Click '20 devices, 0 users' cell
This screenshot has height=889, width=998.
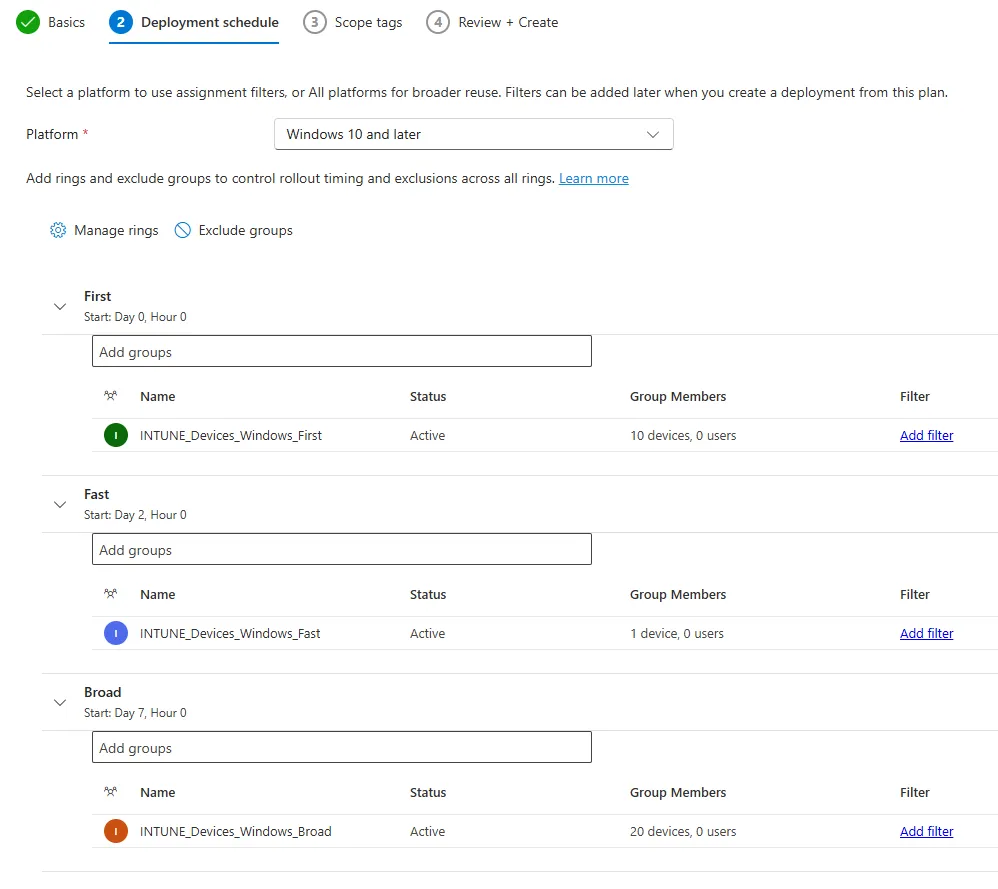[683, 831]
